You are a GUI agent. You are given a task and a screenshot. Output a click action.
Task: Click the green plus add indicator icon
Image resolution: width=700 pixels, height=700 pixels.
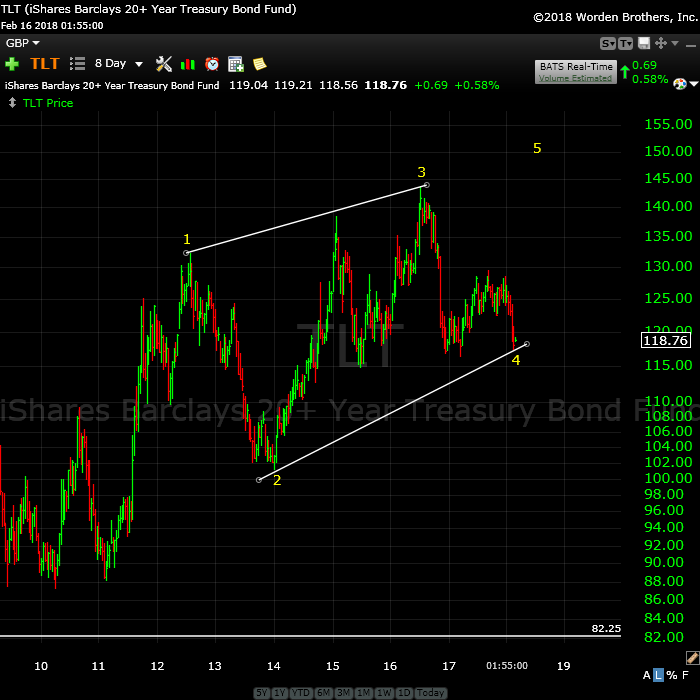(12, 64)
